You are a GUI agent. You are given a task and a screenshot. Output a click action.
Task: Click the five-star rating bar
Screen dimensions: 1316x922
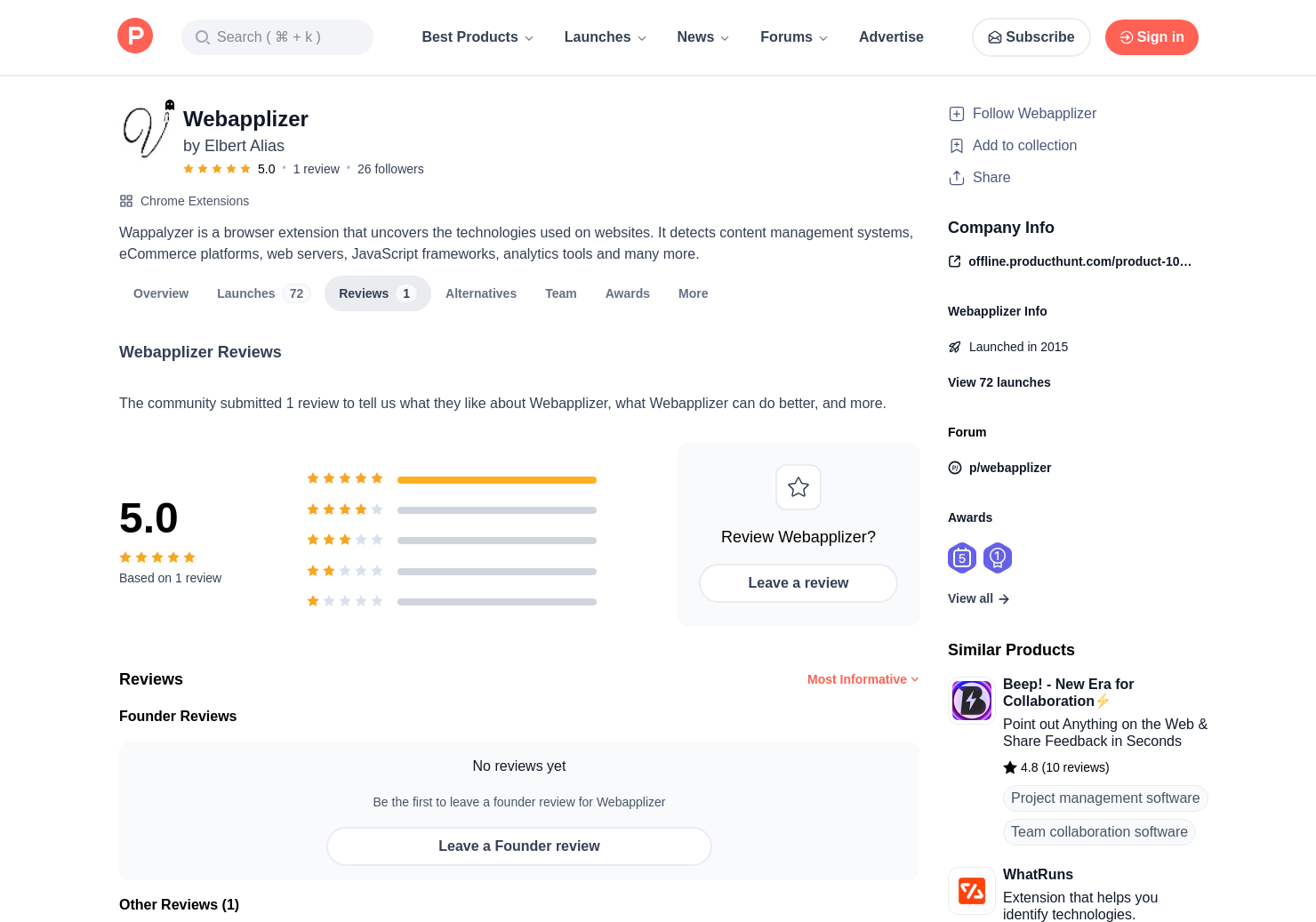(497, 480)
